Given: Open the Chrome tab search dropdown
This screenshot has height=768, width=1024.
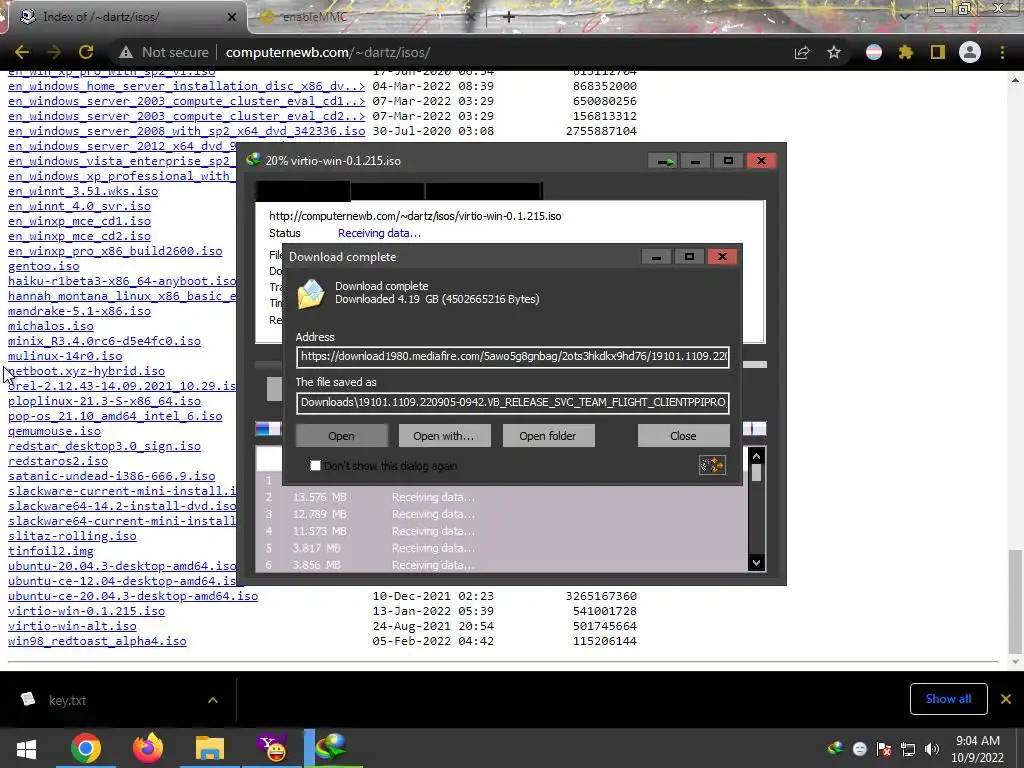Looking at the screenshot, I should tap(905, 16).
